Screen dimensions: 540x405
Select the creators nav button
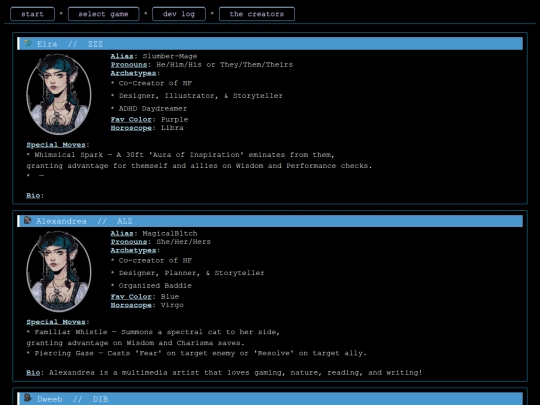257,14
